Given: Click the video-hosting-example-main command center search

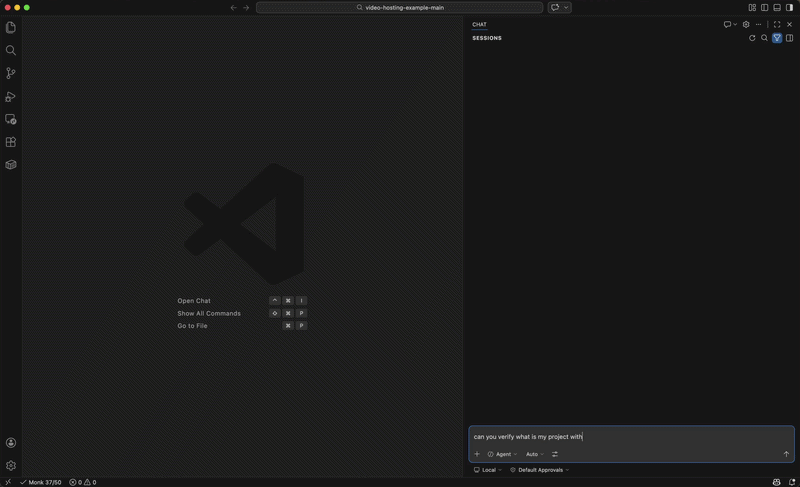Looking at the screenshot, I should tap(399, 8).
